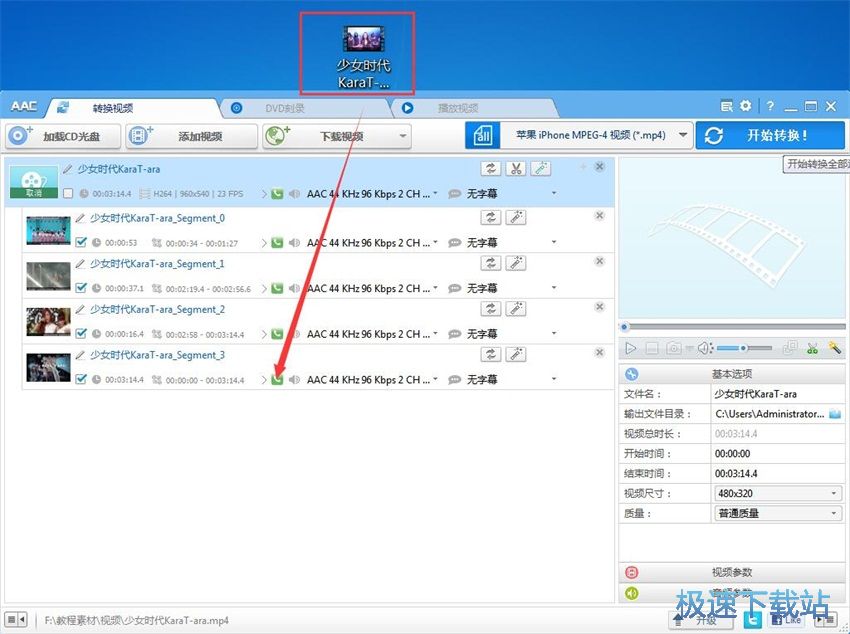Viewport: 850px width, 634px height.
Task: Click effects wand icon for Segment_0
Action: pos(516,217)
